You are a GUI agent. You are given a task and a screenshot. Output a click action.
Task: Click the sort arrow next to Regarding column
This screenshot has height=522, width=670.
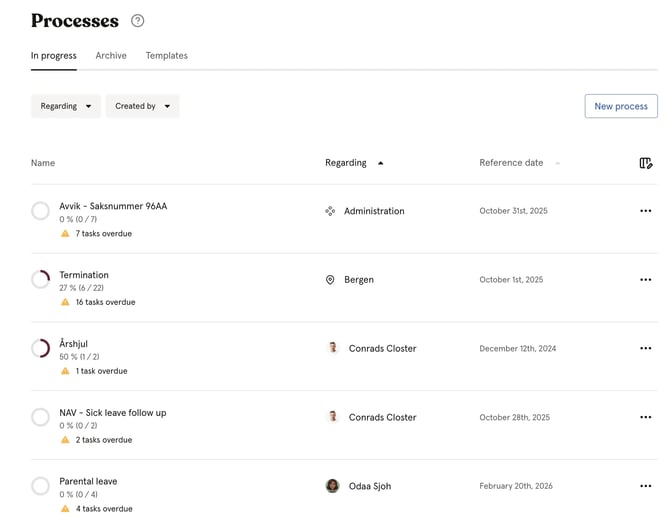tap(380, 163)
